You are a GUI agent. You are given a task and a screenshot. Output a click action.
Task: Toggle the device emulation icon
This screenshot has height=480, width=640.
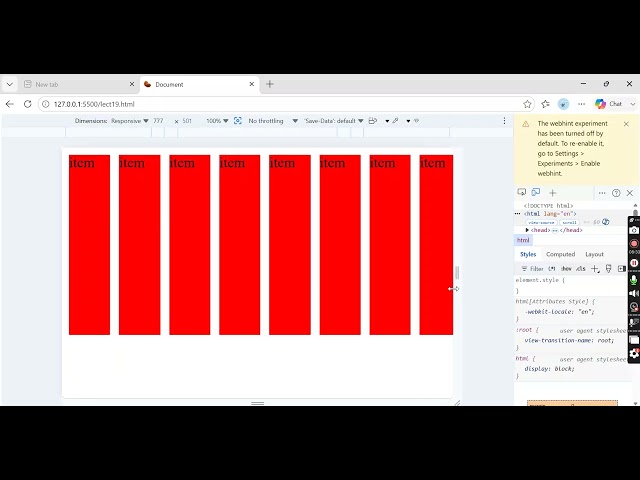click(x=536, y=192)
